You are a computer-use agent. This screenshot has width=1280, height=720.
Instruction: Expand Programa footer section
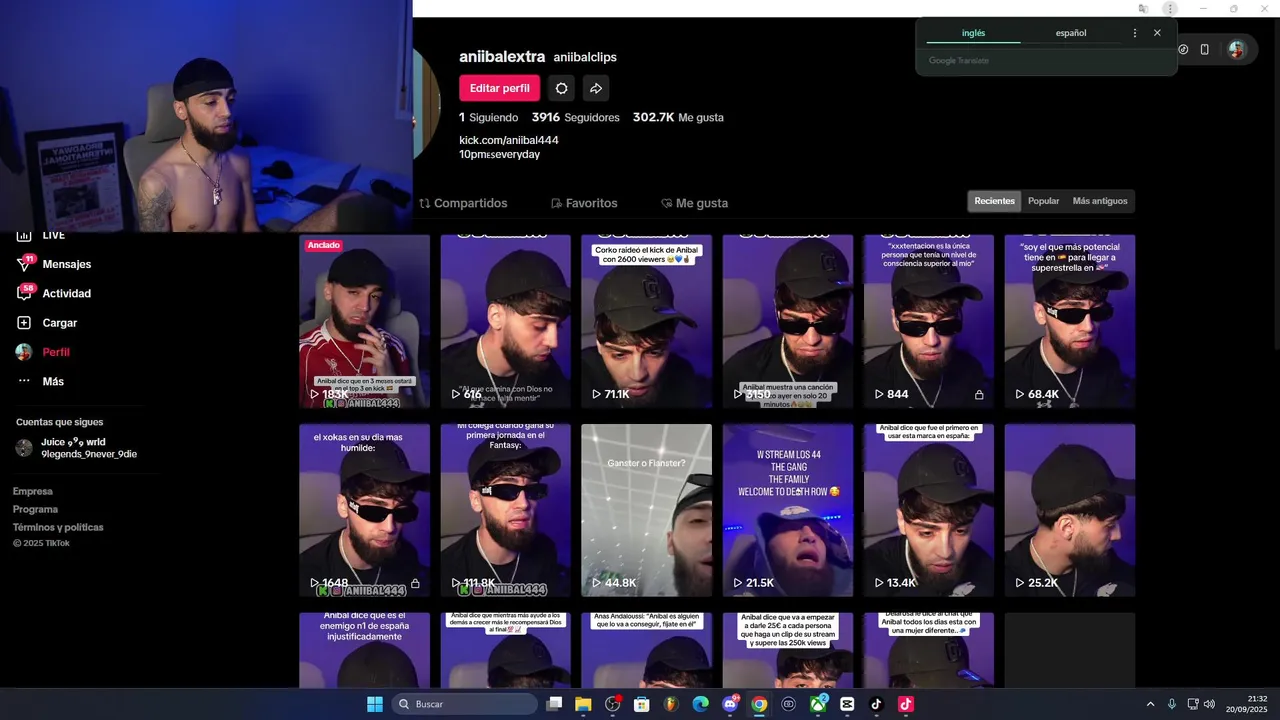pyautogui.click(x=35, y=509)
